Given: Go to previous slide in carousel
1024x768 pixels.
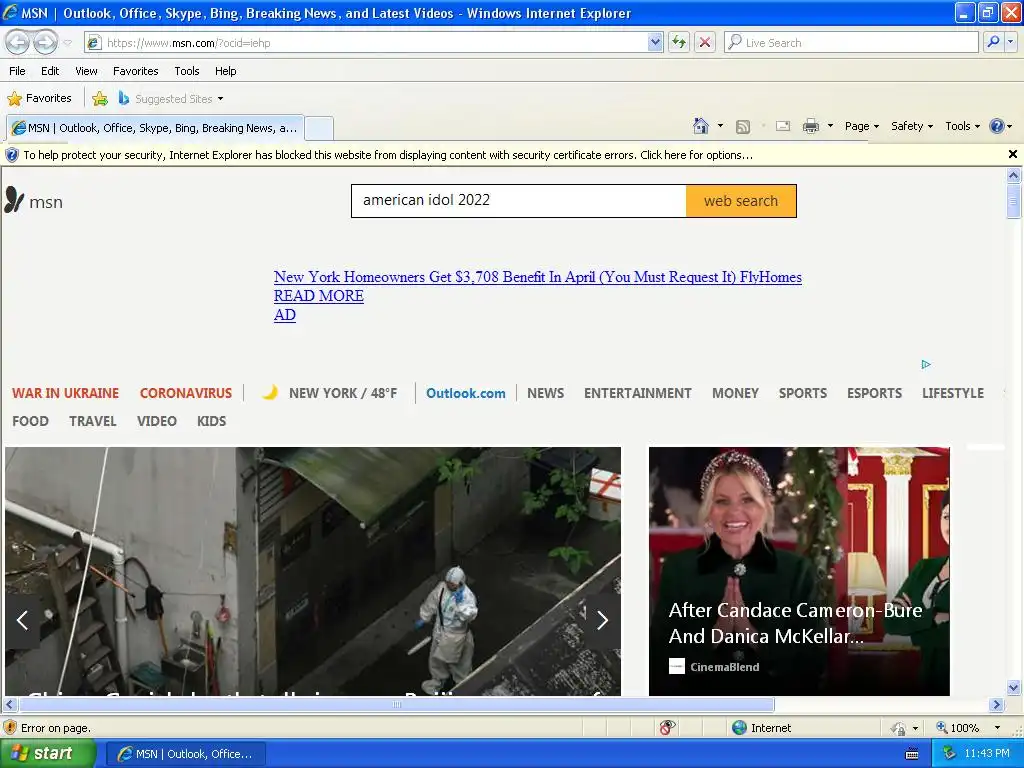Looking at the screenshot, I should (22, 620).
